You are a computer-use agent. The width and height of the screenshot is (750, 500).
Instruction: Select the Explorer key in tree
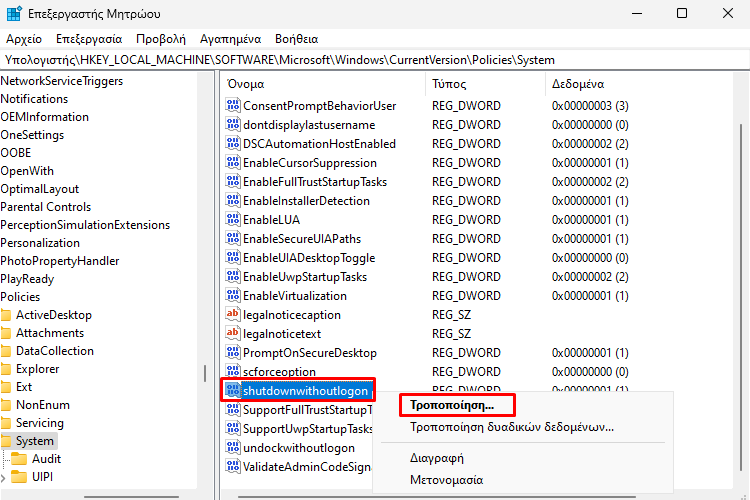click(x=37, y=369)
